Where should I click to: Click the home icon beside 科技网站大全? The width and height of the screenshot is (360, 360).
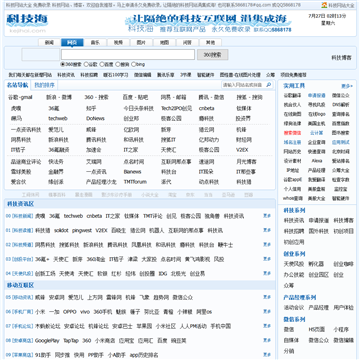pos(324,5)
